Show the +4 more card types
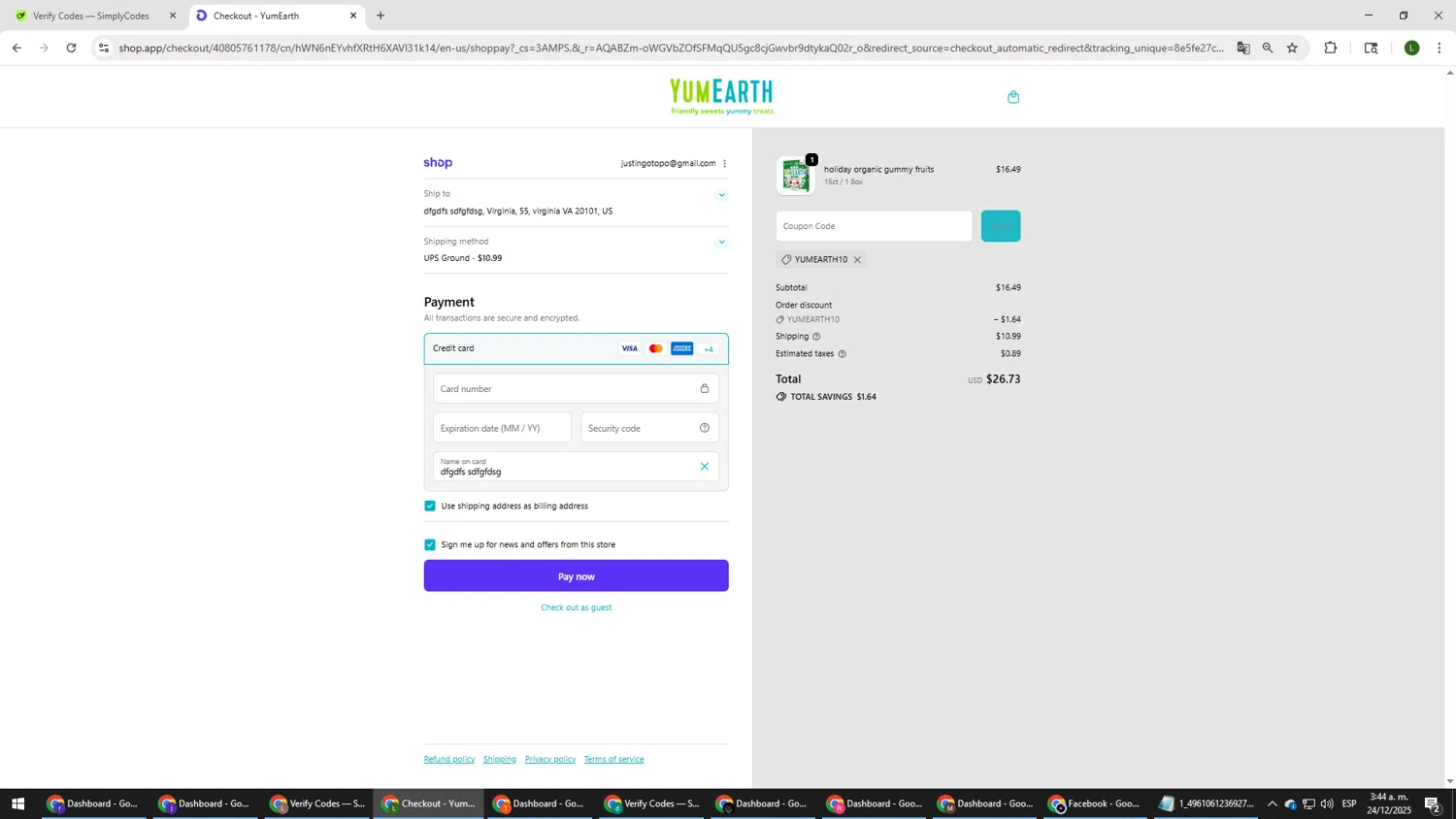Screen dimensions: 1456x819 coord(709,349)
